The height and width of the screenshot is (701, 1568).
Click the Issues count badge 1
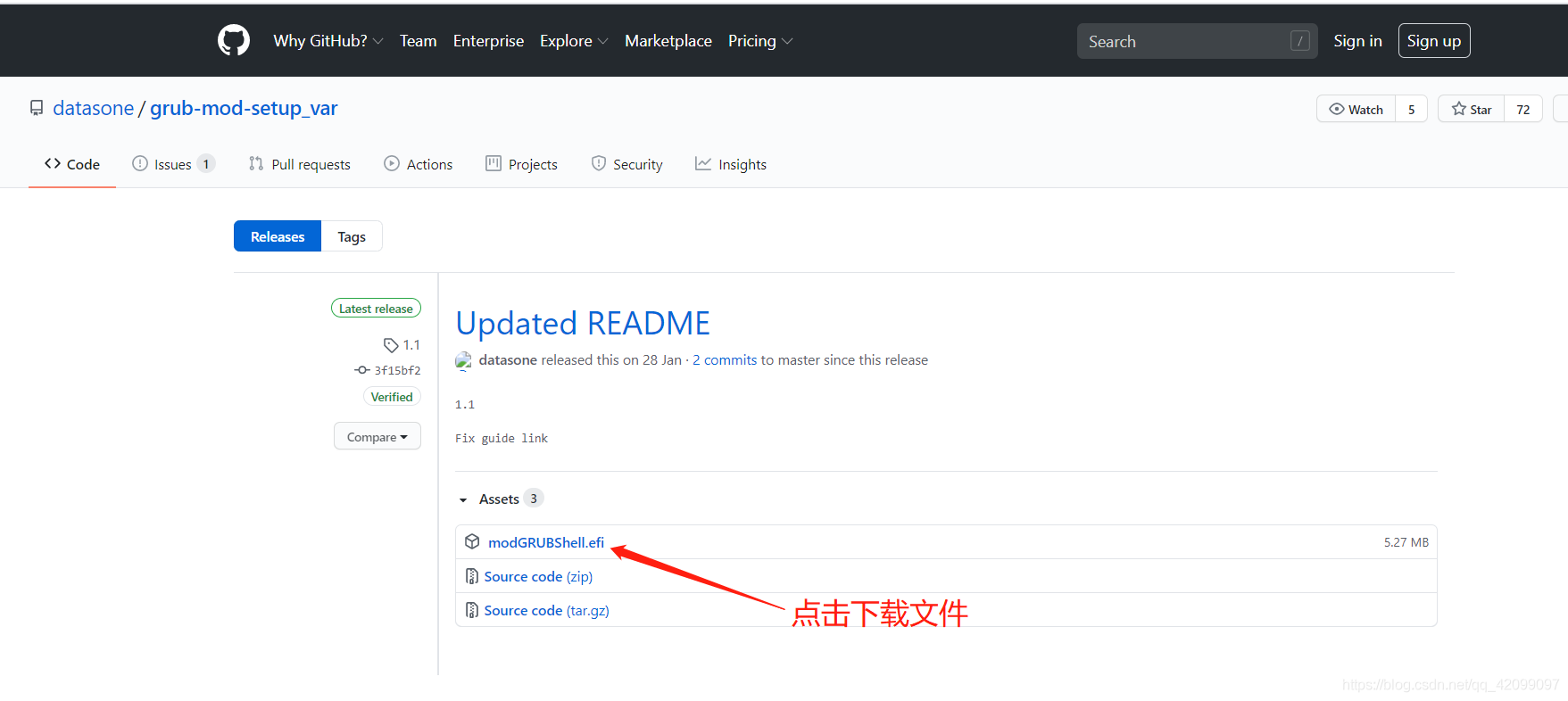pyautogui.click(x=206, y=164)
